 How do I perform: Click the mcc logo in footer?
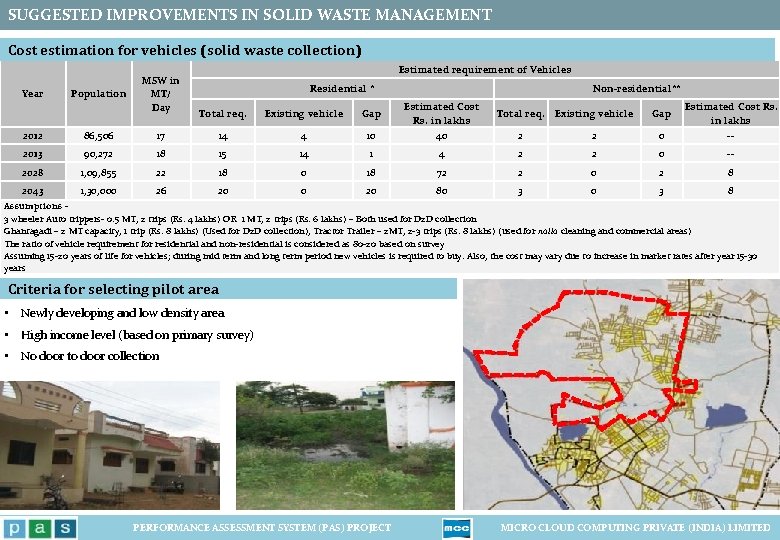coord(456,528)
